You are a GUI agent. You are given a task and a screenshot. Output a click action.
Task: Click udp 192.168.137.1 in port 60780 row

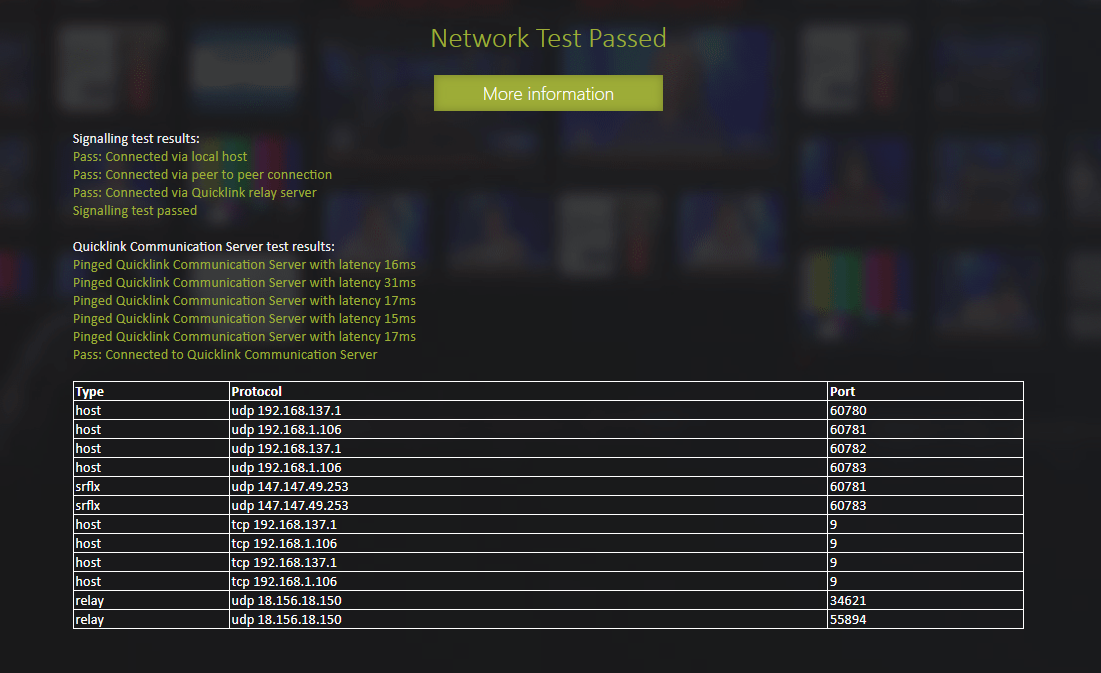click(528, 410)
